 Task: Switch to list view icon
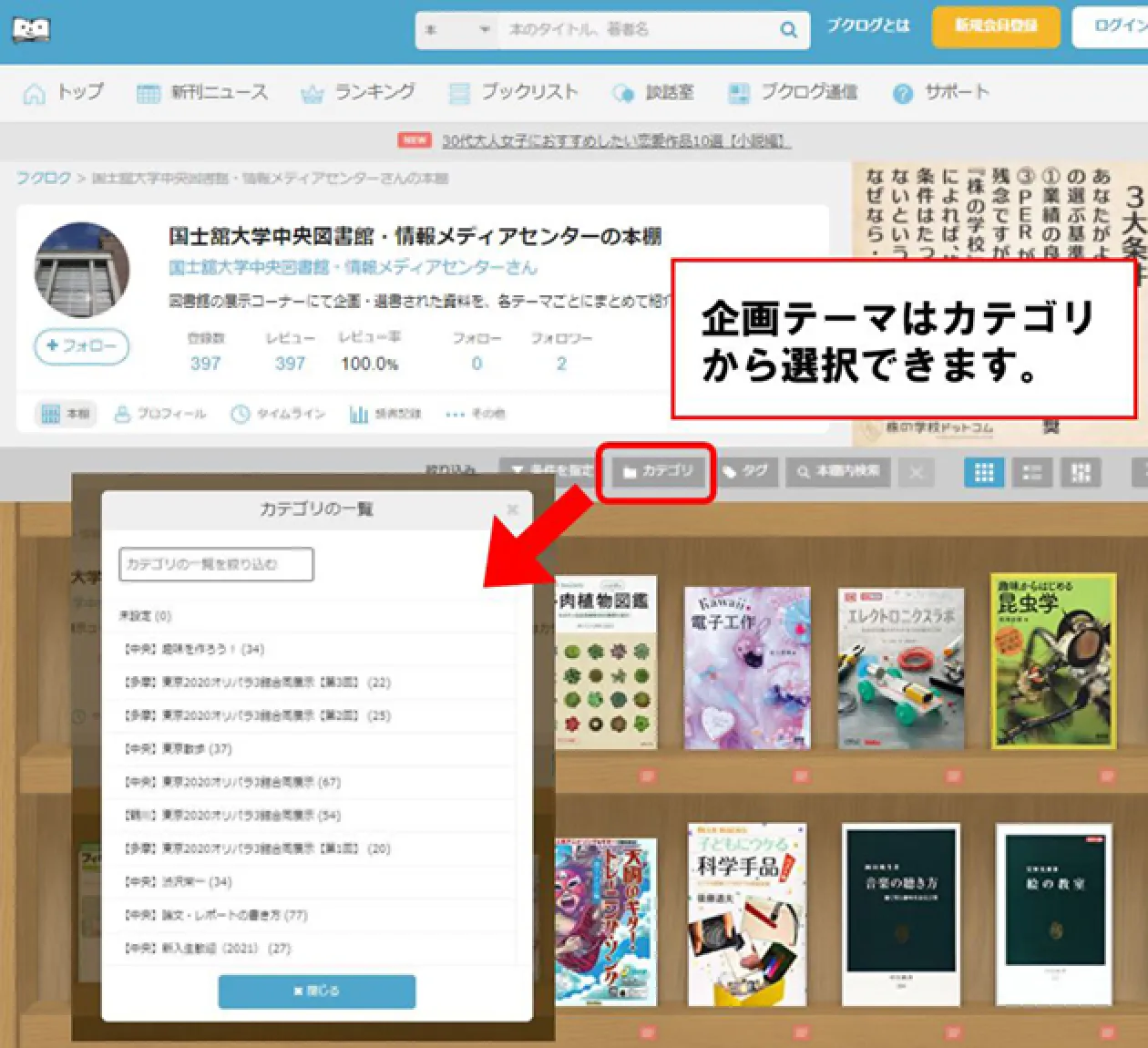(x=1032, y=472)
